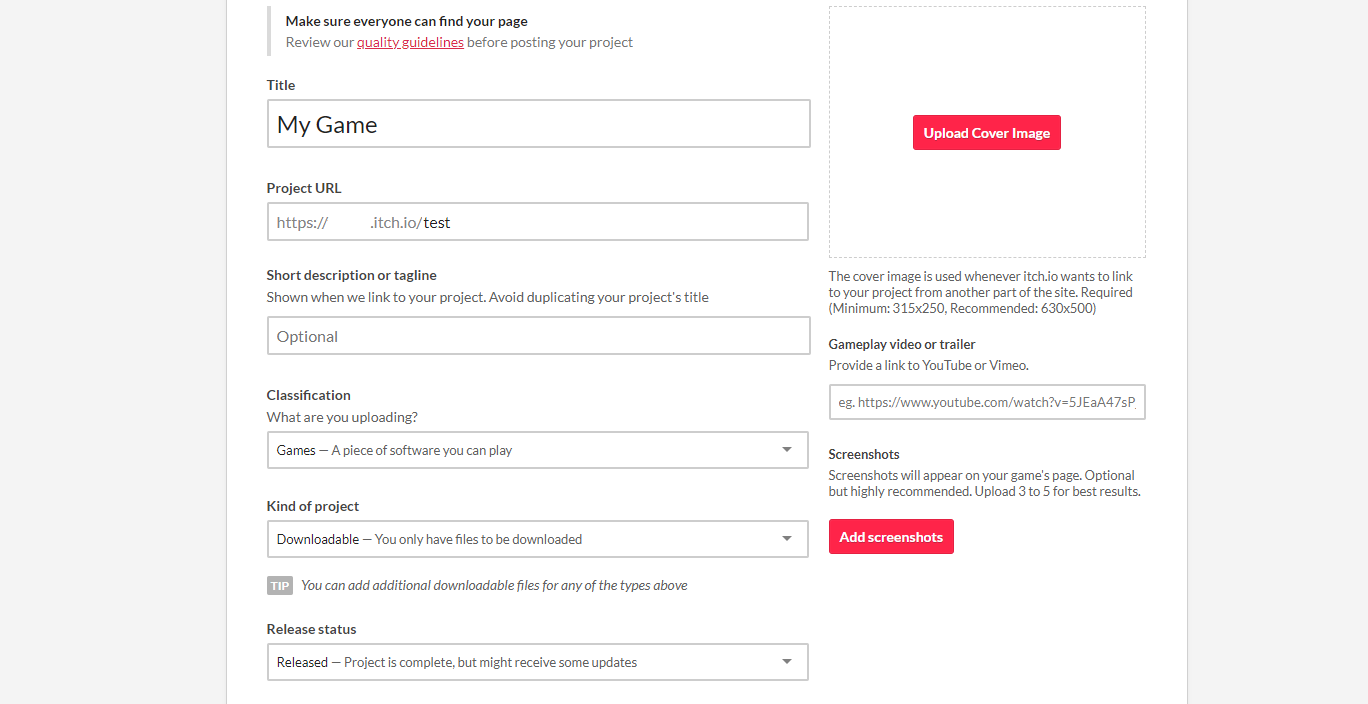Click the Release status label
This screenshot has width=1368, height=704.
[x=311, y=629]
